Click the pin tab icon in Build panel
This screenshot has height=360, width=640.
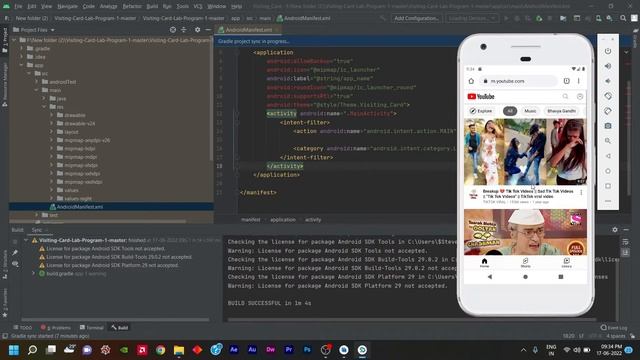pyautogui.click(x=15, y=253)
